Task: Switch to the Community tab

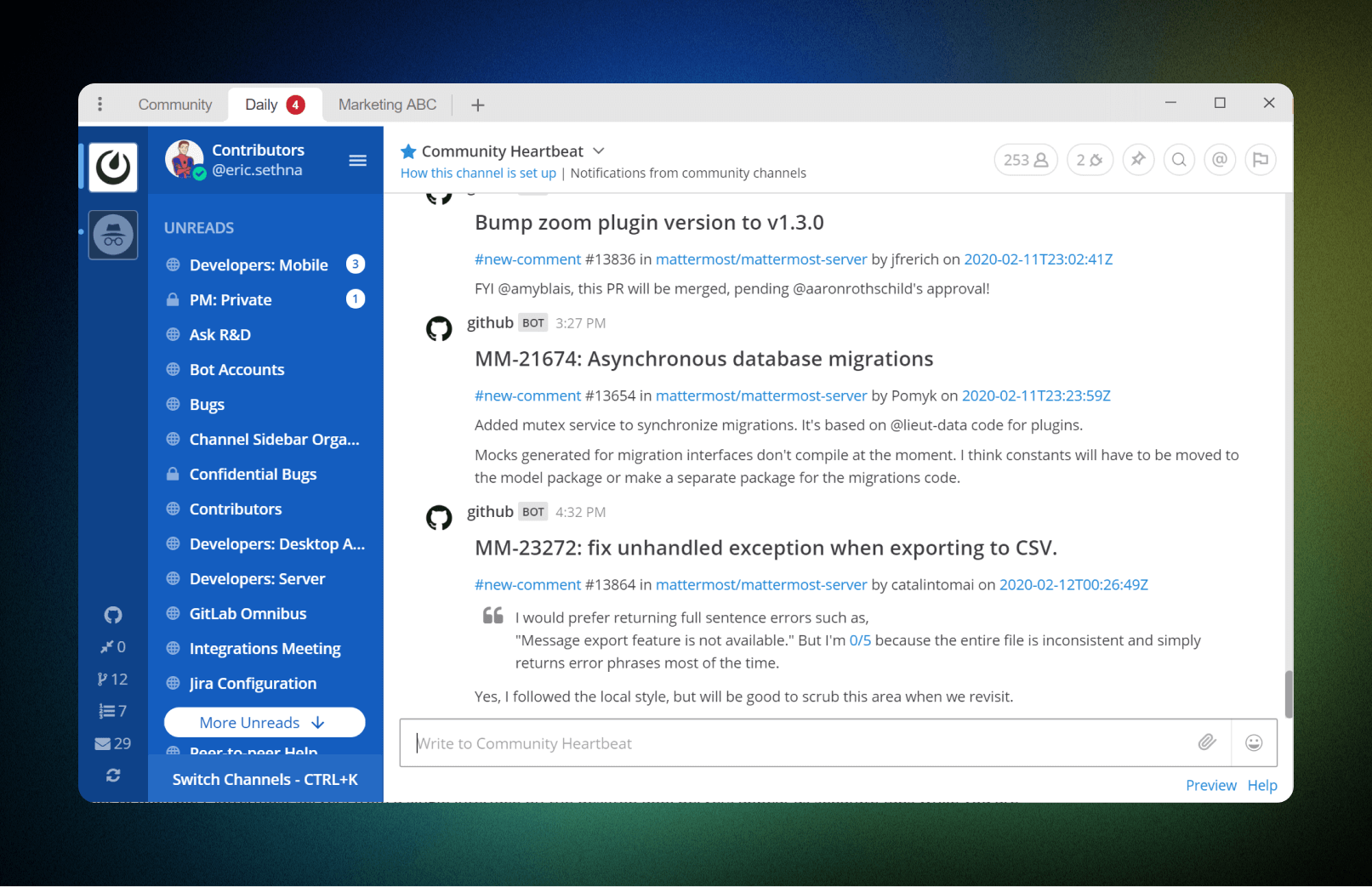Action: 175,105
